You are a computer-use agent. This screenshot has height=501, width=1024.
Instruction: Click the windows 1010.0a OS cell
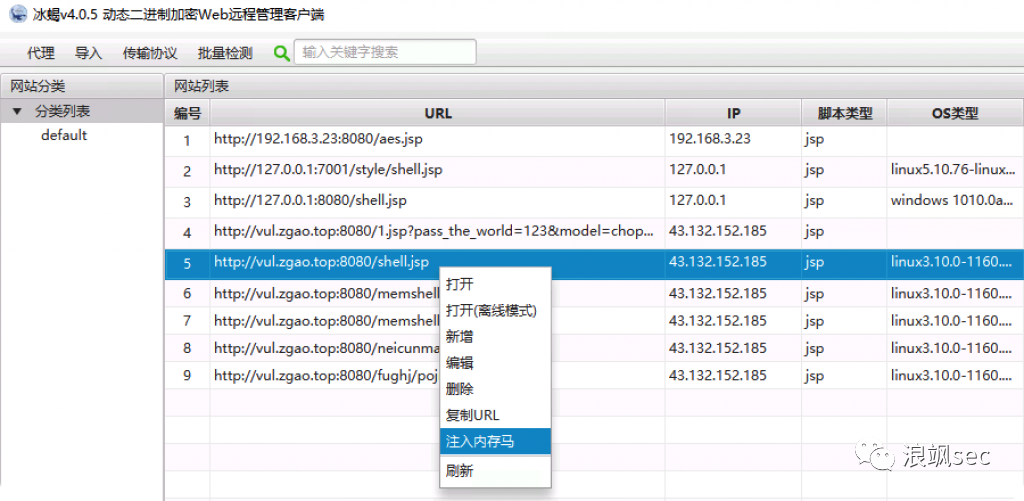(x=955, y=201)
